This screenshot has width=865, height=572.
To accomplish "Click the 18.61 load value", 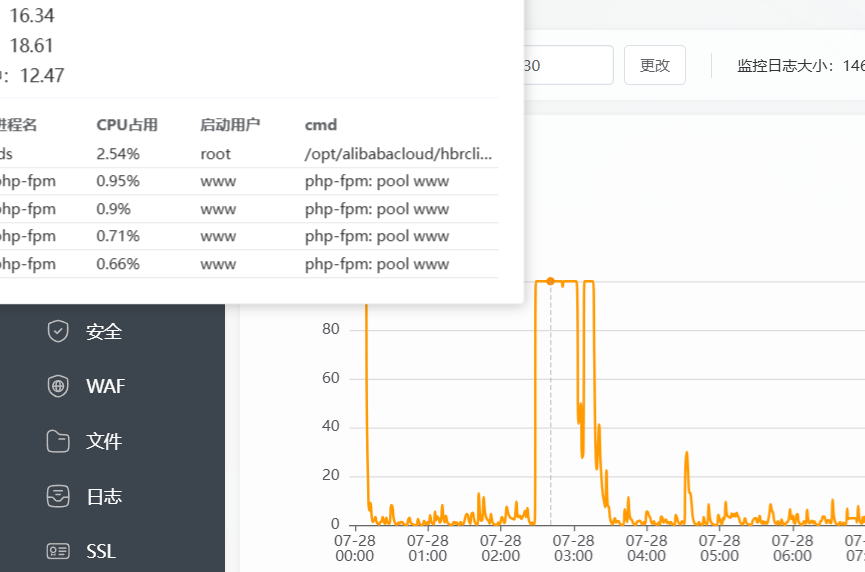I will [31, 45].
